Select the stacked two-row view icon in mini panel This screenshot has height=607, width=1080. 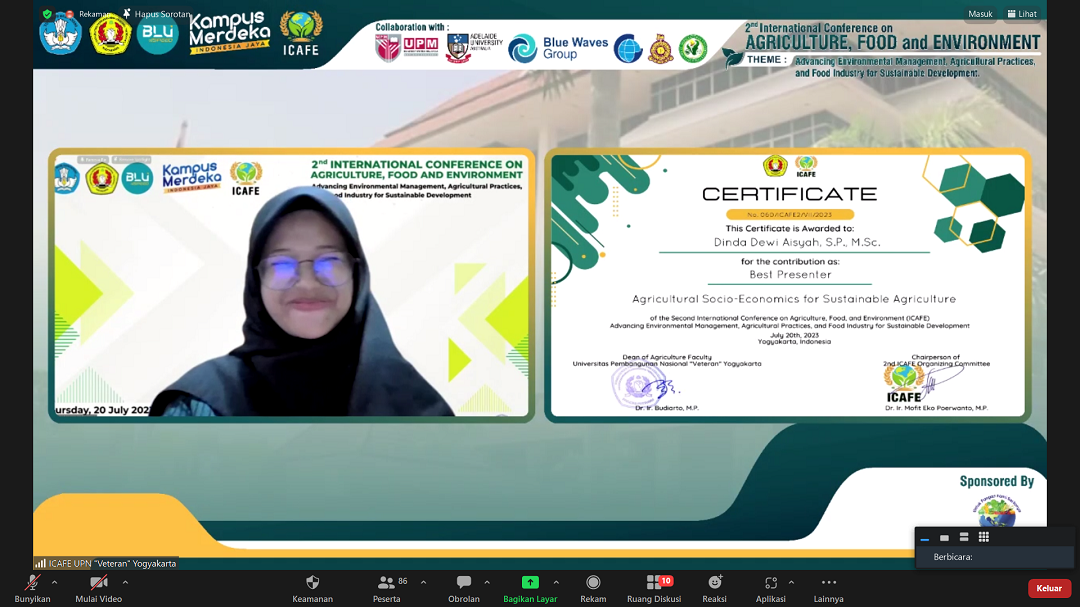(964, 537)
